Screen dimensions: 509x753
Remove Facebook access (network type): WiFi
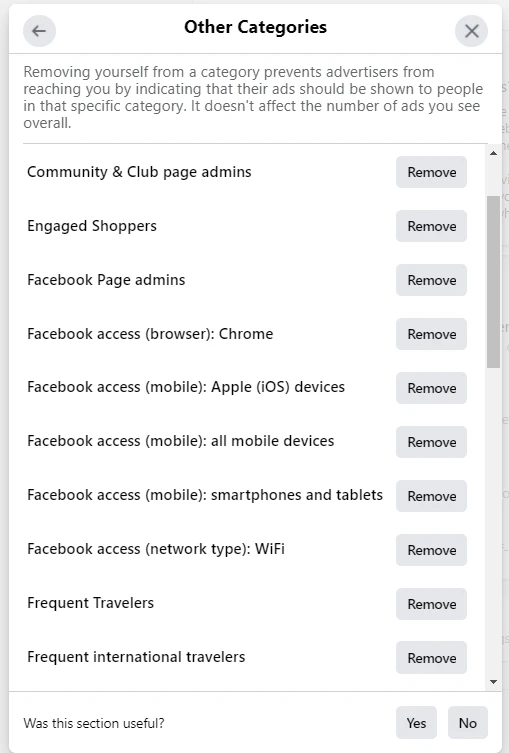point(431,550)
